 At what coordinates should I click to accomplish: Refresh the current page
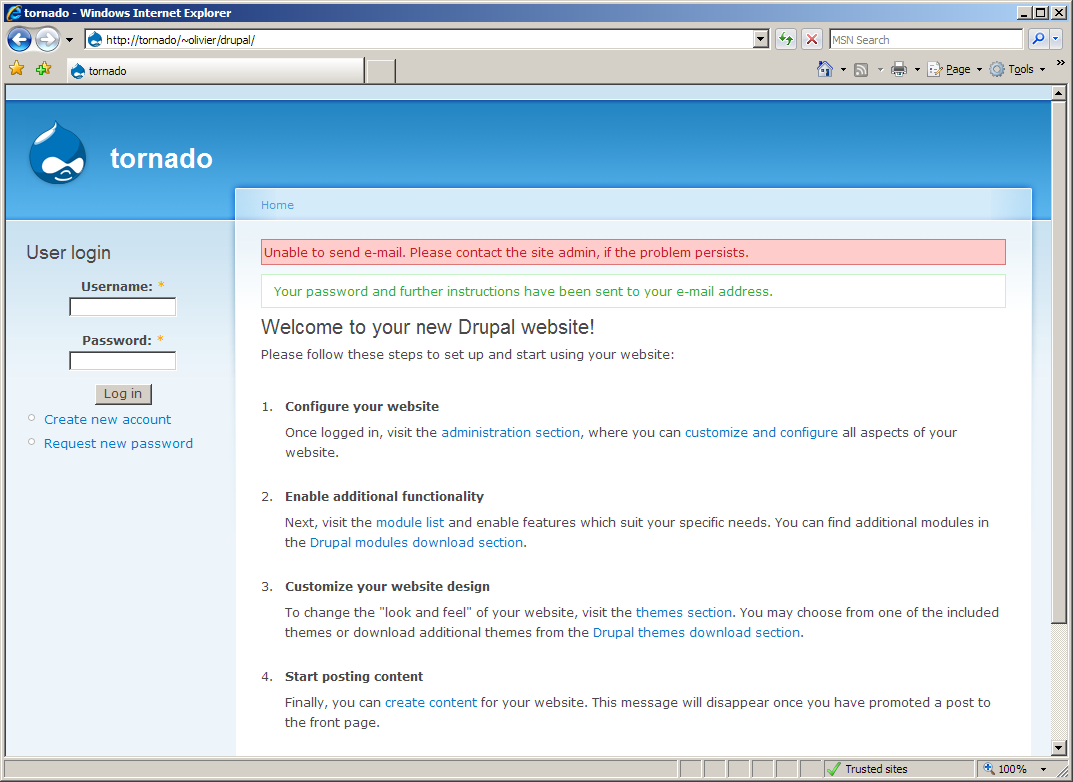786,38
